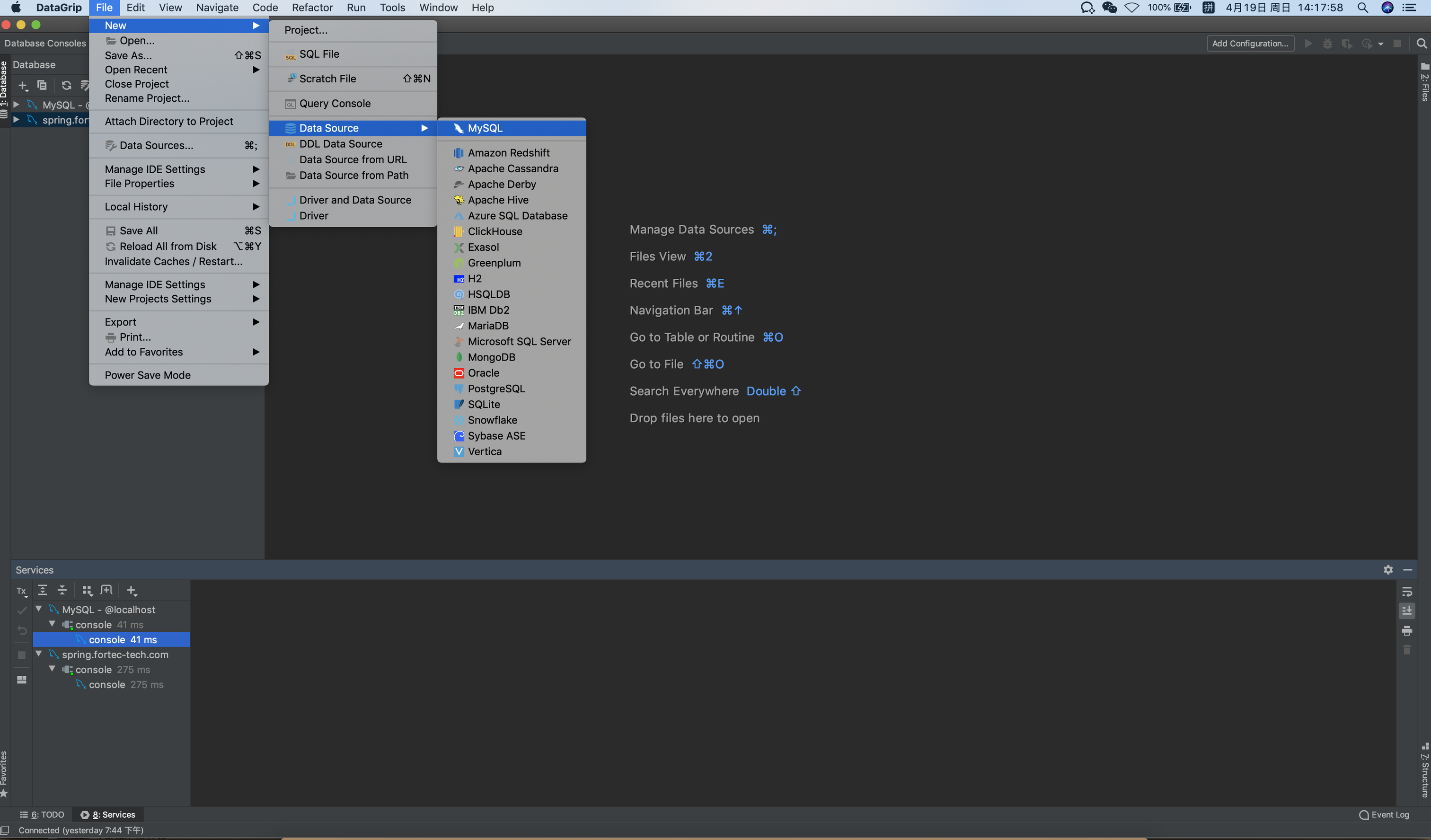Select MySQL data source
The width and height of the screenshot is (1431, 840).
click(x=512, y=128)
